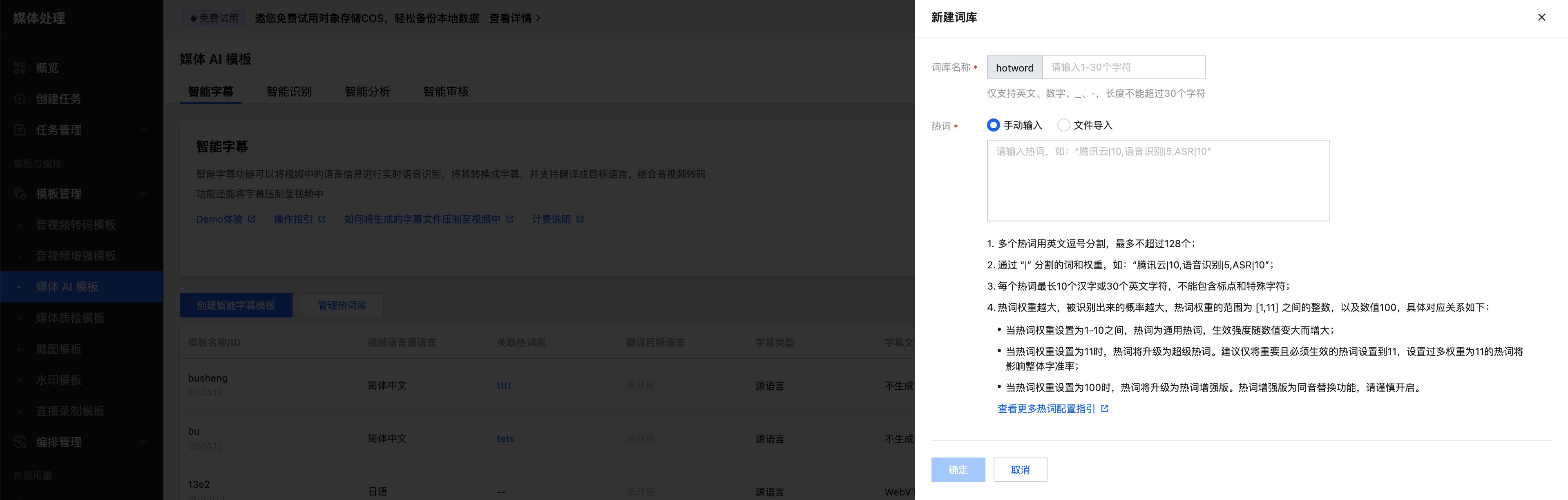
Task: Open 音视频增强模板 item
Action: coord(76,255)
